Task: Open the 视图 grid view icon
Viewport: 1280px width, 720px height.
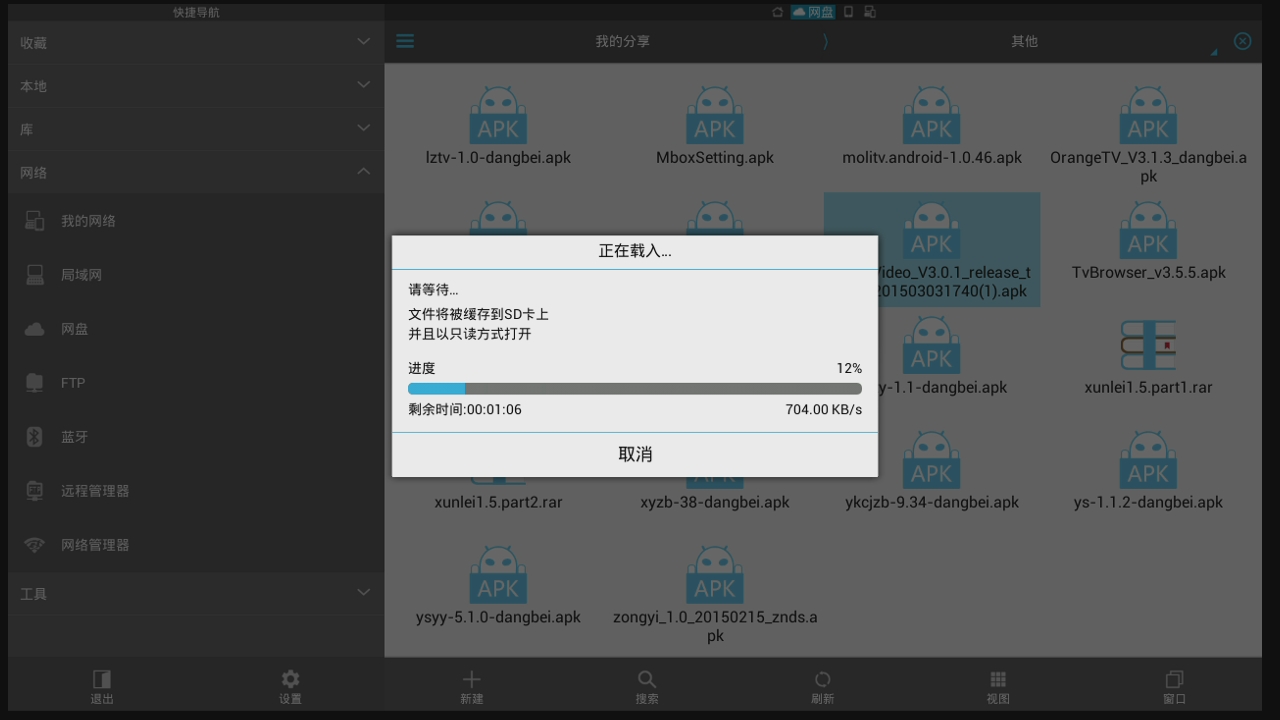Action: [998, 679]
